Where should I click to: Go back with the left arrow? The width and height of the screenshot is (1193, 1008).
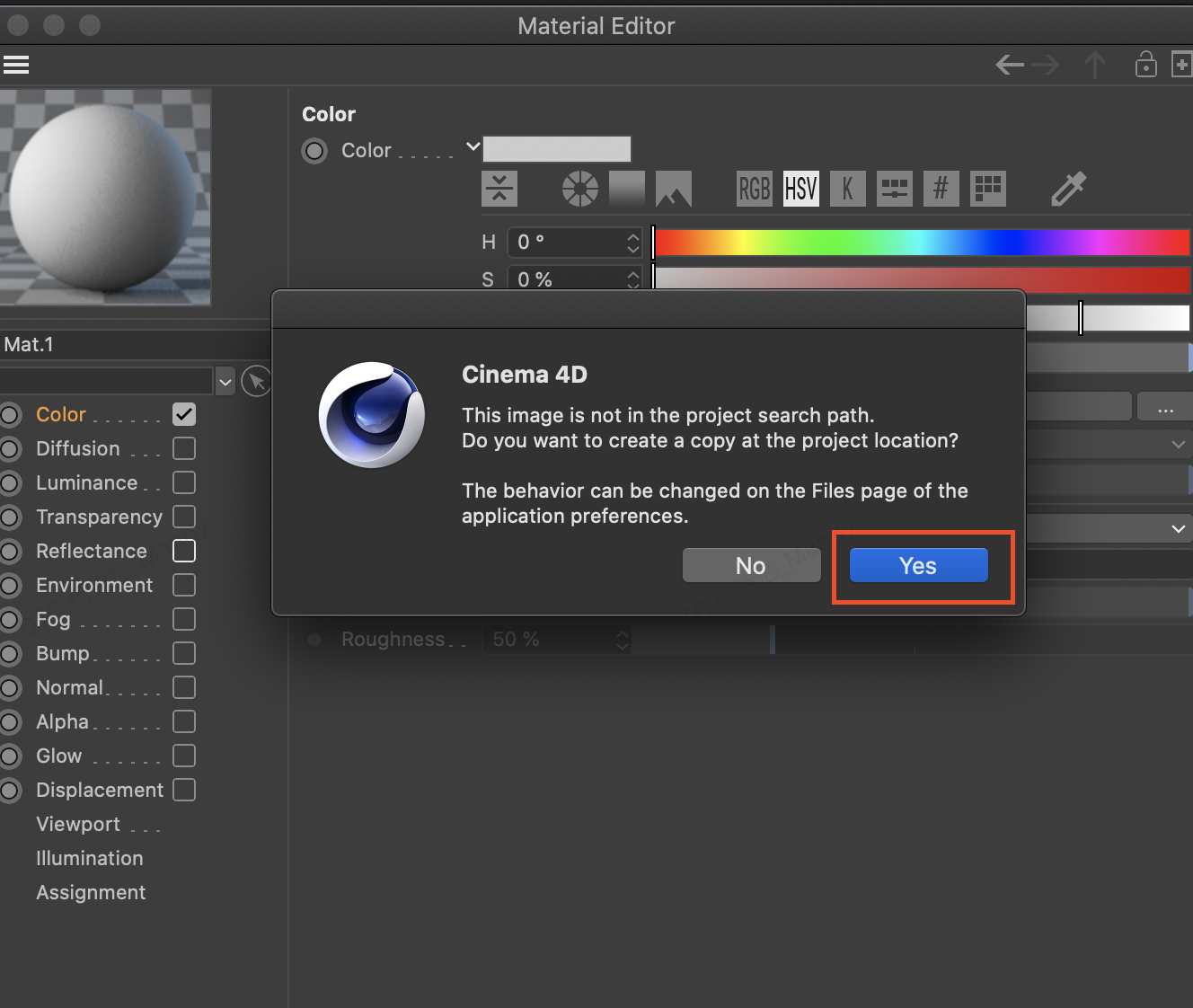pyautogui.click(x=1011, y=65)
